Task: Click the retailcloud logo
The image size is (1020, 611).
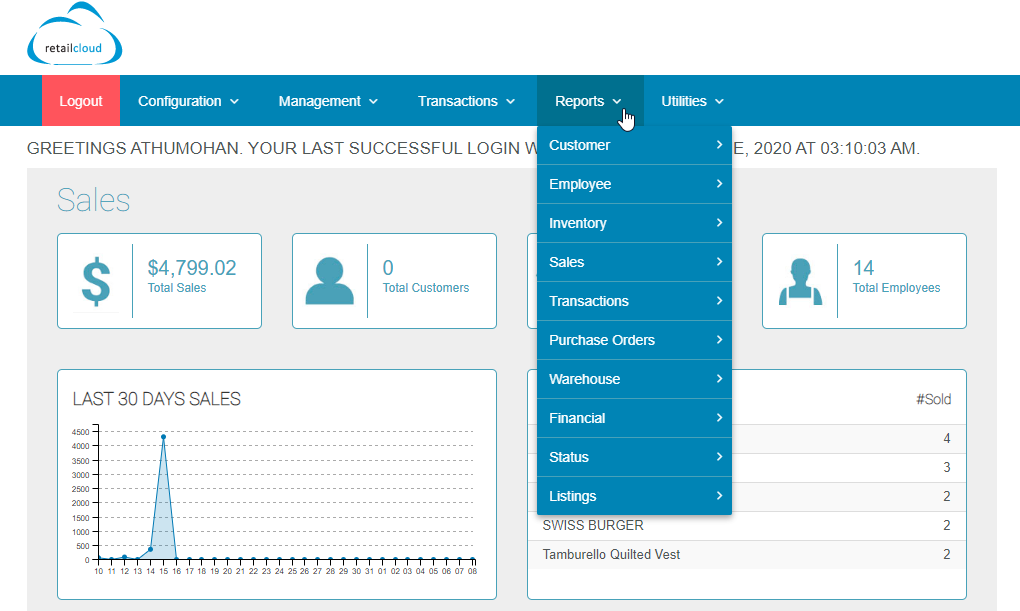Action: pos(74,34)
